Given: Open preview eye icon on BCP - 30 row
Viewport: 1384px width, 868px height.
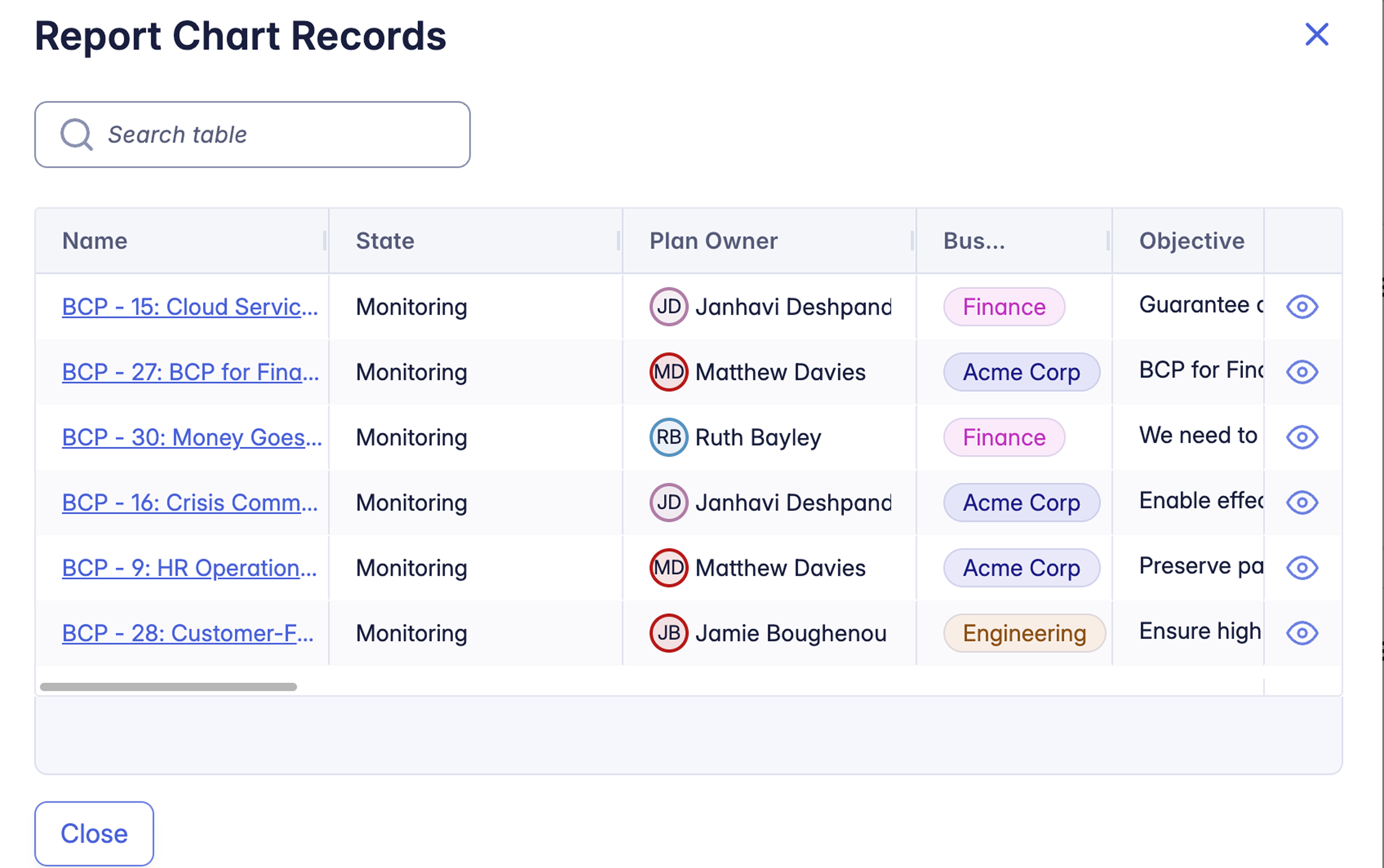Looking at the screenshot, I should [1301, 437].
